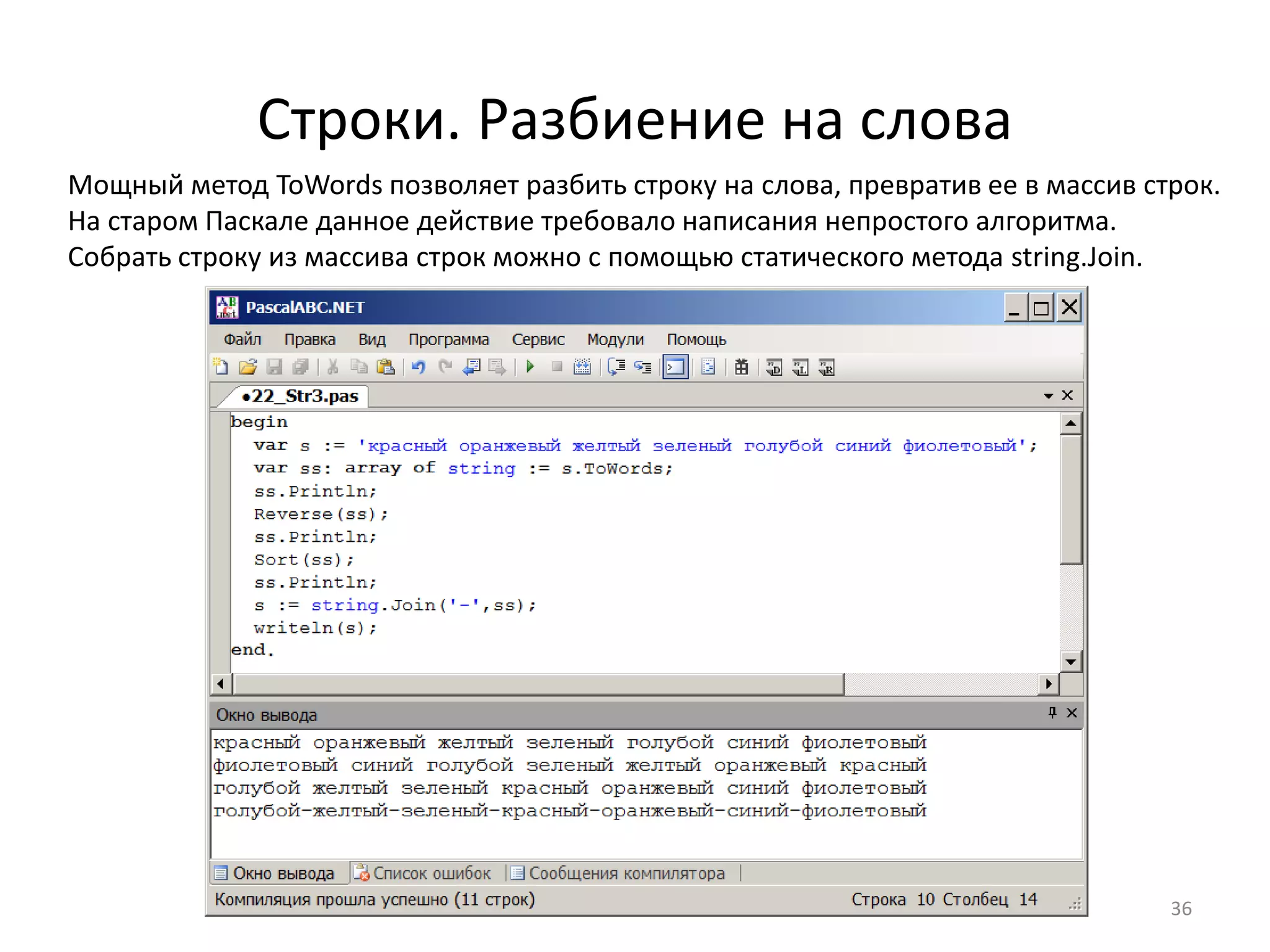Switch to the Список ошибок tab
Viewport: 1270px width, 952px height.
pyautogui.click(x=423, y=873)
